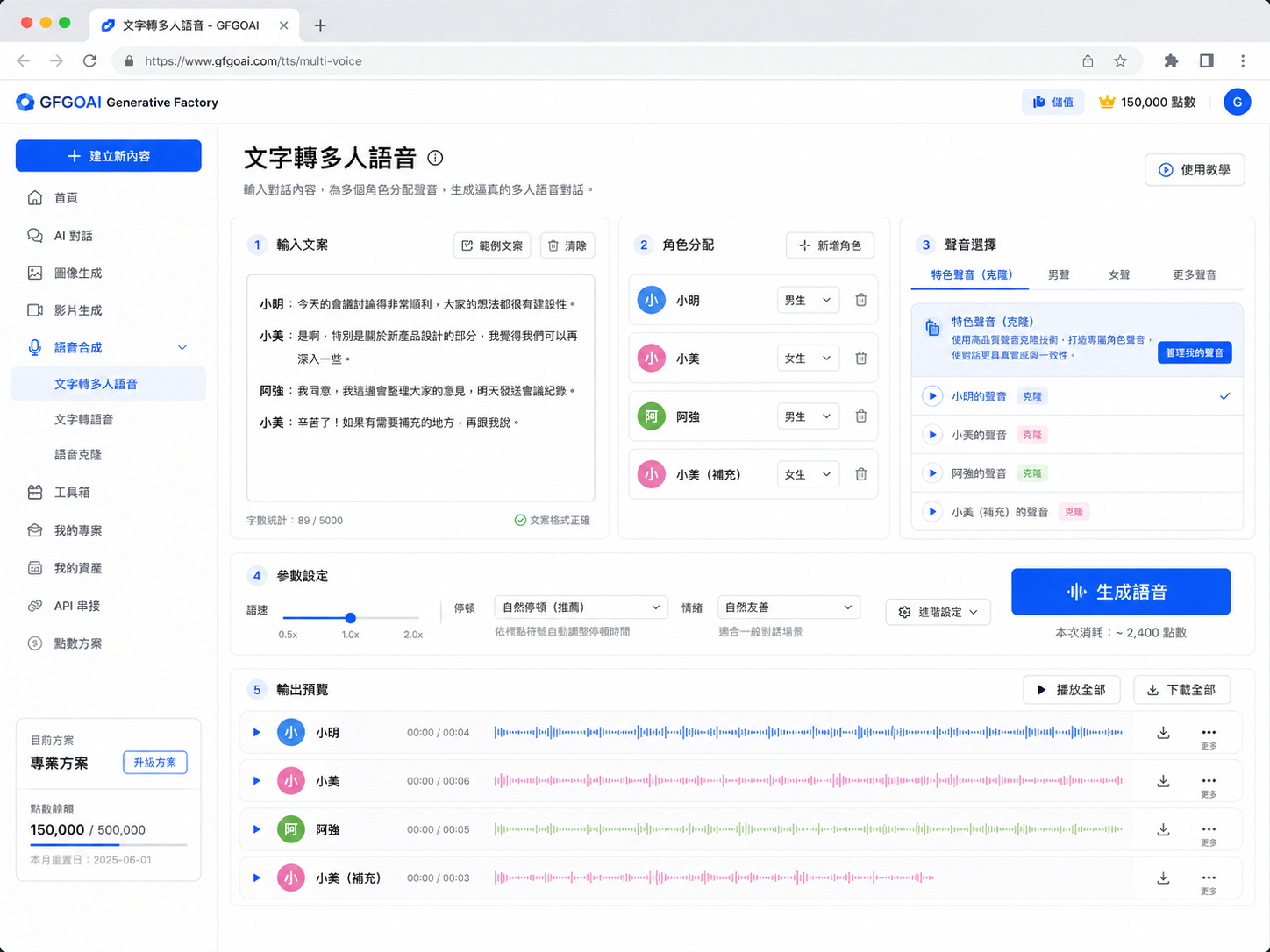Delete 小美（補充）character with its trash icon
This screenshot has height=952, width=1270.
[x=861, y=474]
